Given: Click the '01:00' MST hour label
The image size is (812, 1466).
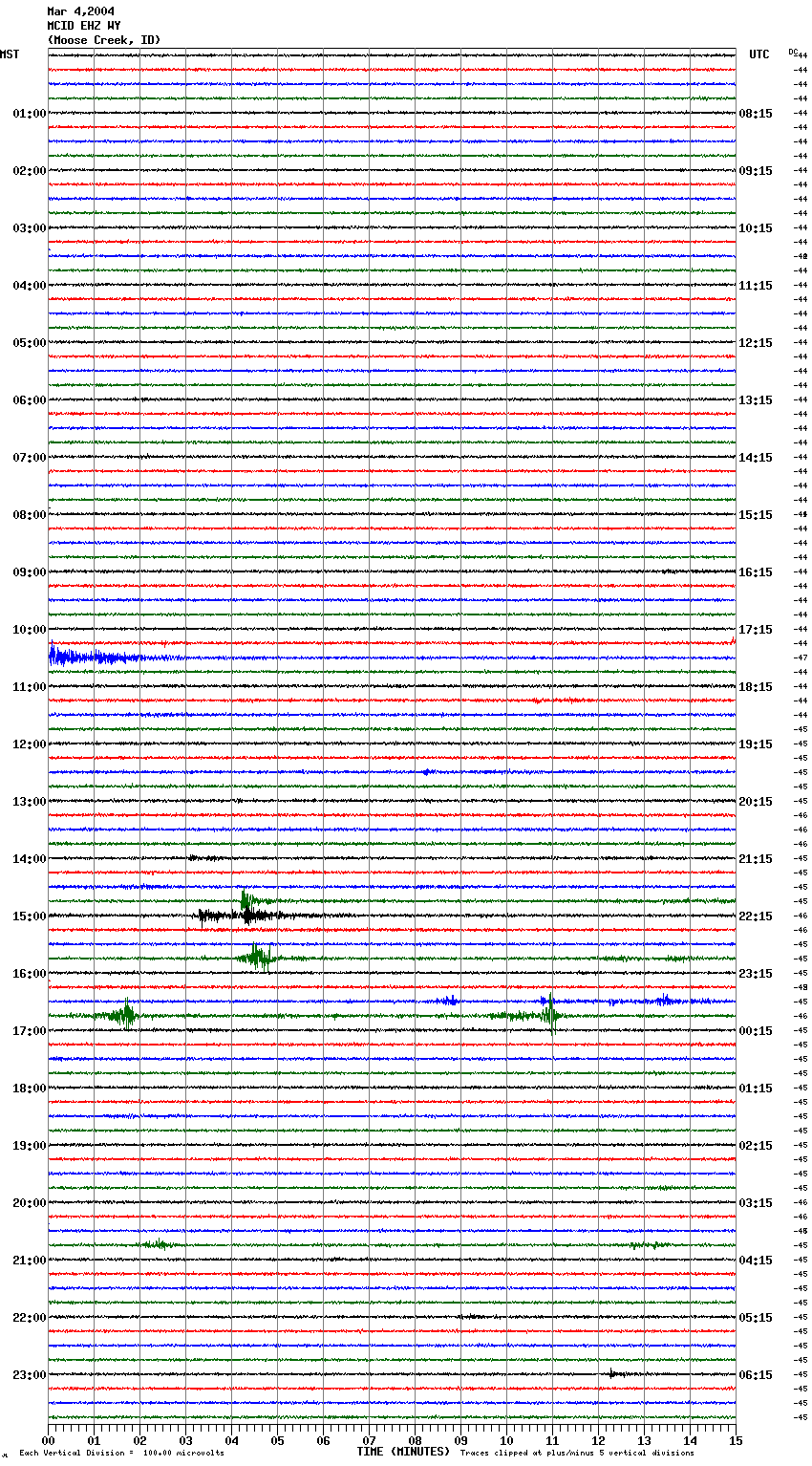Looking at the screenshot, I should pyautogui.click(x=30, y=114).
